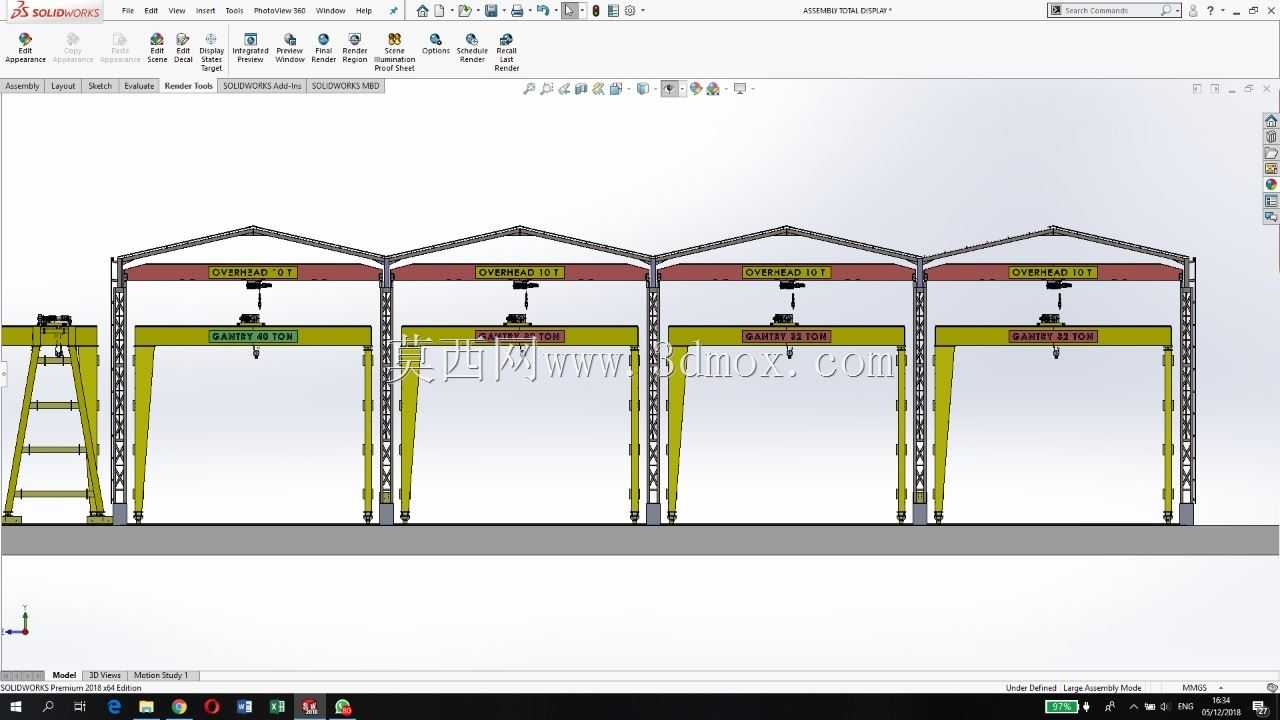Open PhotoView 360 render Options
The height and width of the screenshot is (720, 1280).
coord(436,44)
